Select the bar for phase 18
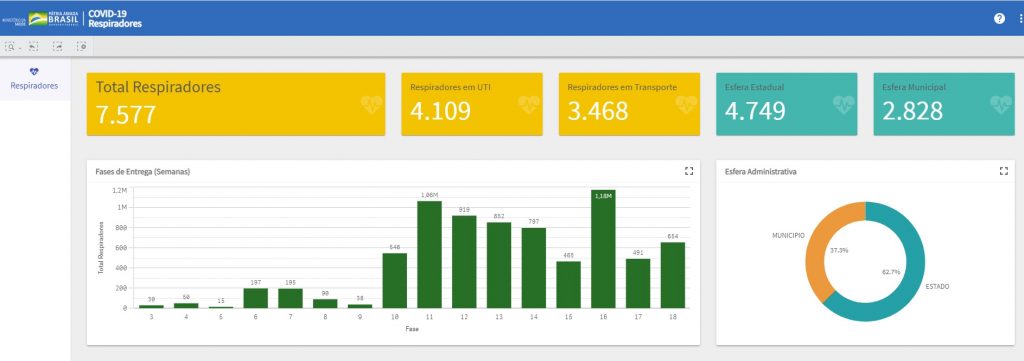The image size is (1024, 361). [673, 275]
